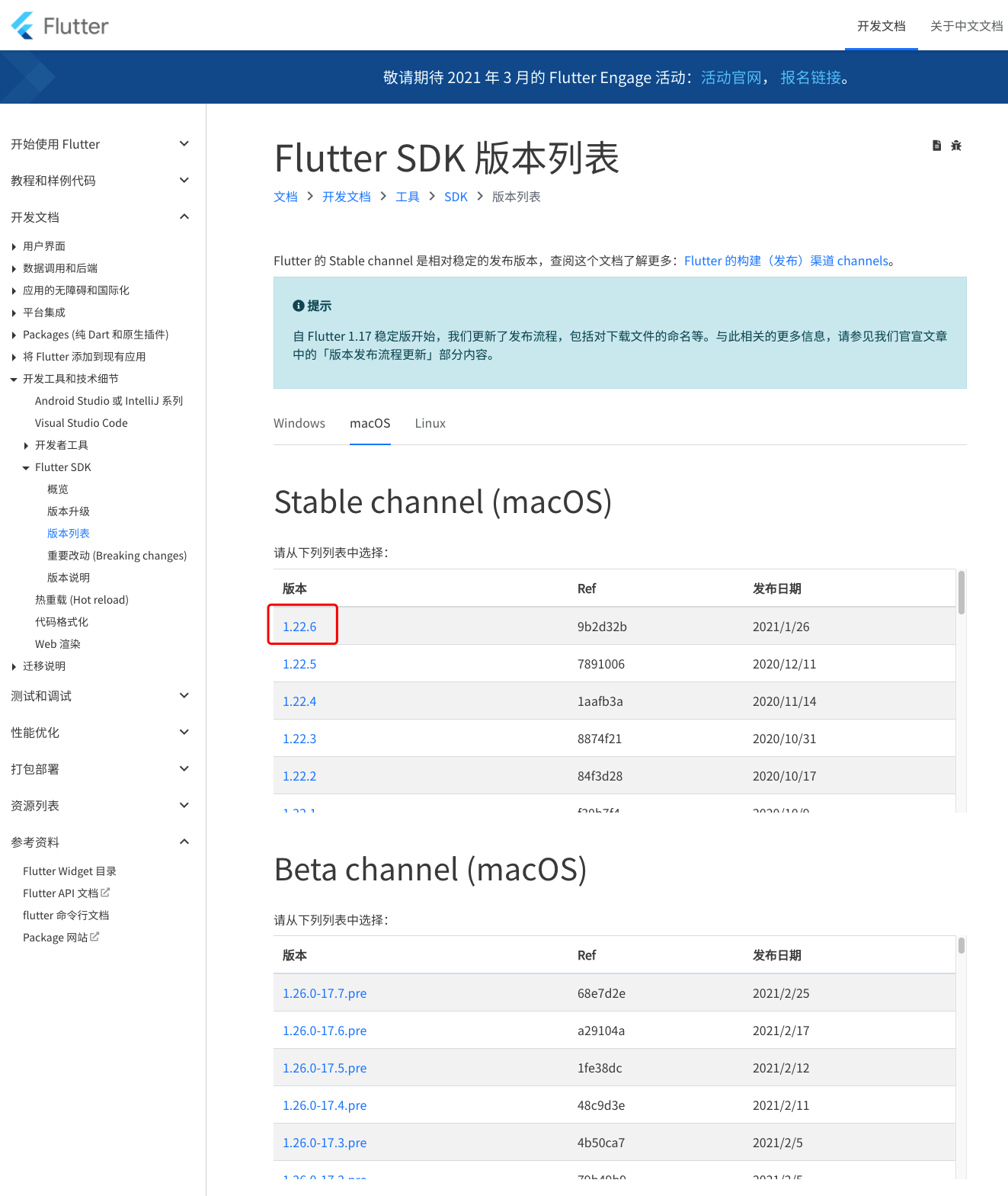Open Flutter API 文档 external link
The height and width of the screenshot is (1196, 1008).
click(66, 893)
